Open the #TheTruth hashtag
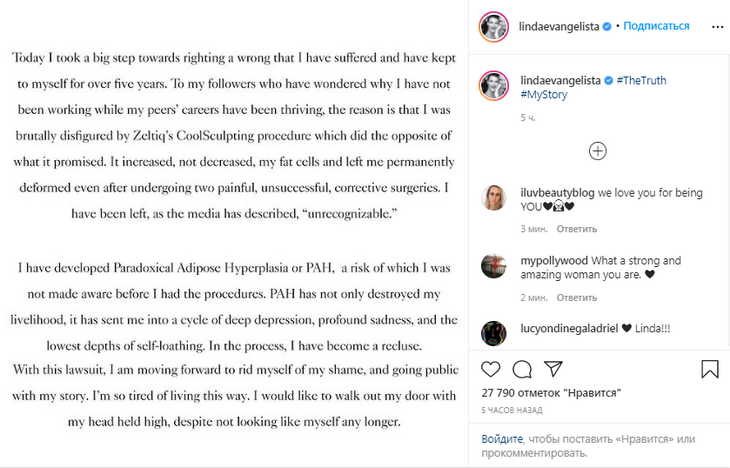This screenshot has width=730, height=468. tap(641, 80)
